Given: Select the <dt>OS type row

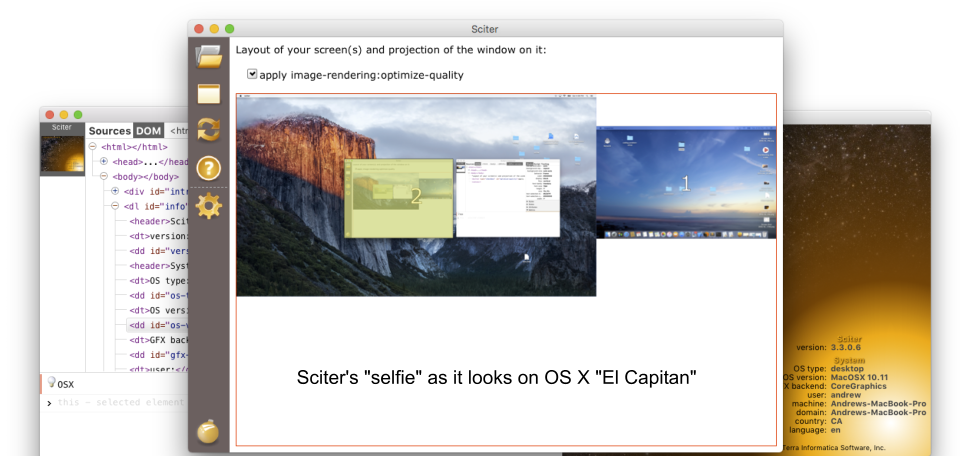Looking at the screenshot, I should 158,280.
